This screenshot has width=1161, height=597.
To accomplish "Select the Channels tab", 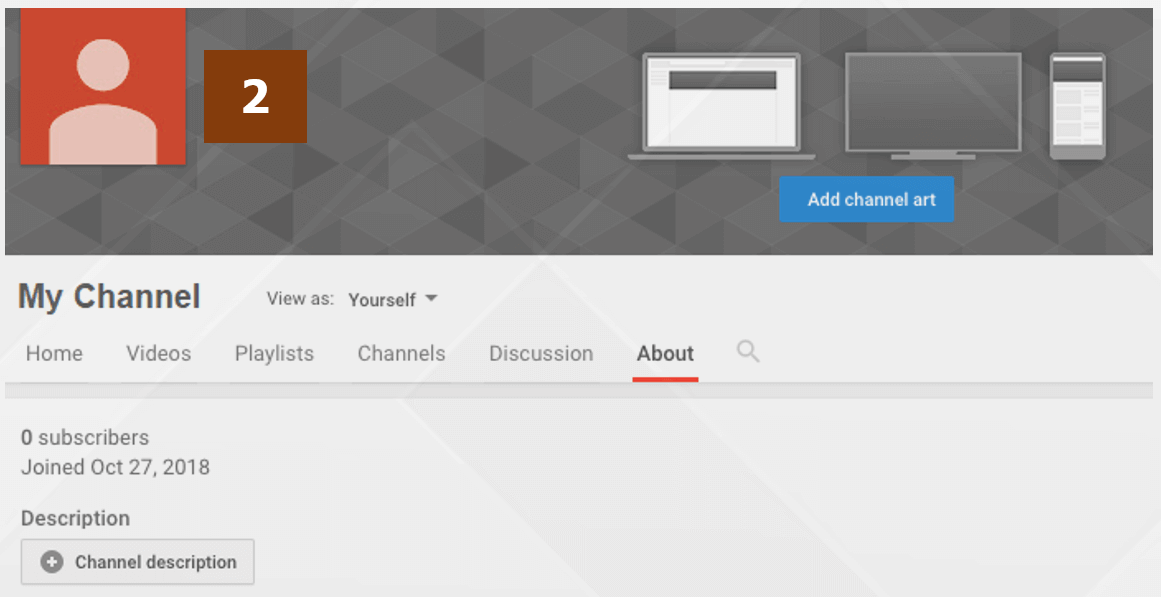I will click(401, 354).
